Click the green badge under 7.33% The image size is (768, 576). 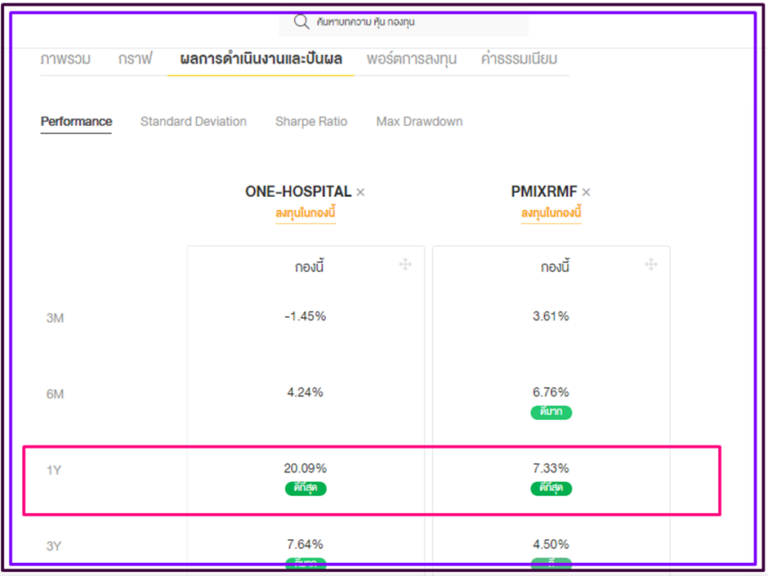552,488
